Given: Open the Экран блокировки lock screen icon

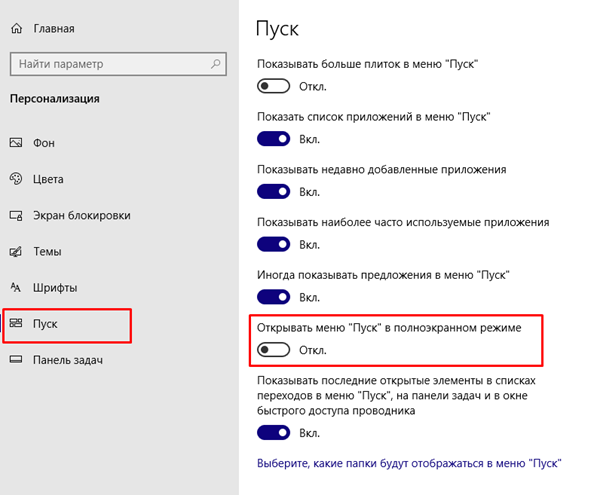Looking at the screenshot, I should click(x=16, y=215).
